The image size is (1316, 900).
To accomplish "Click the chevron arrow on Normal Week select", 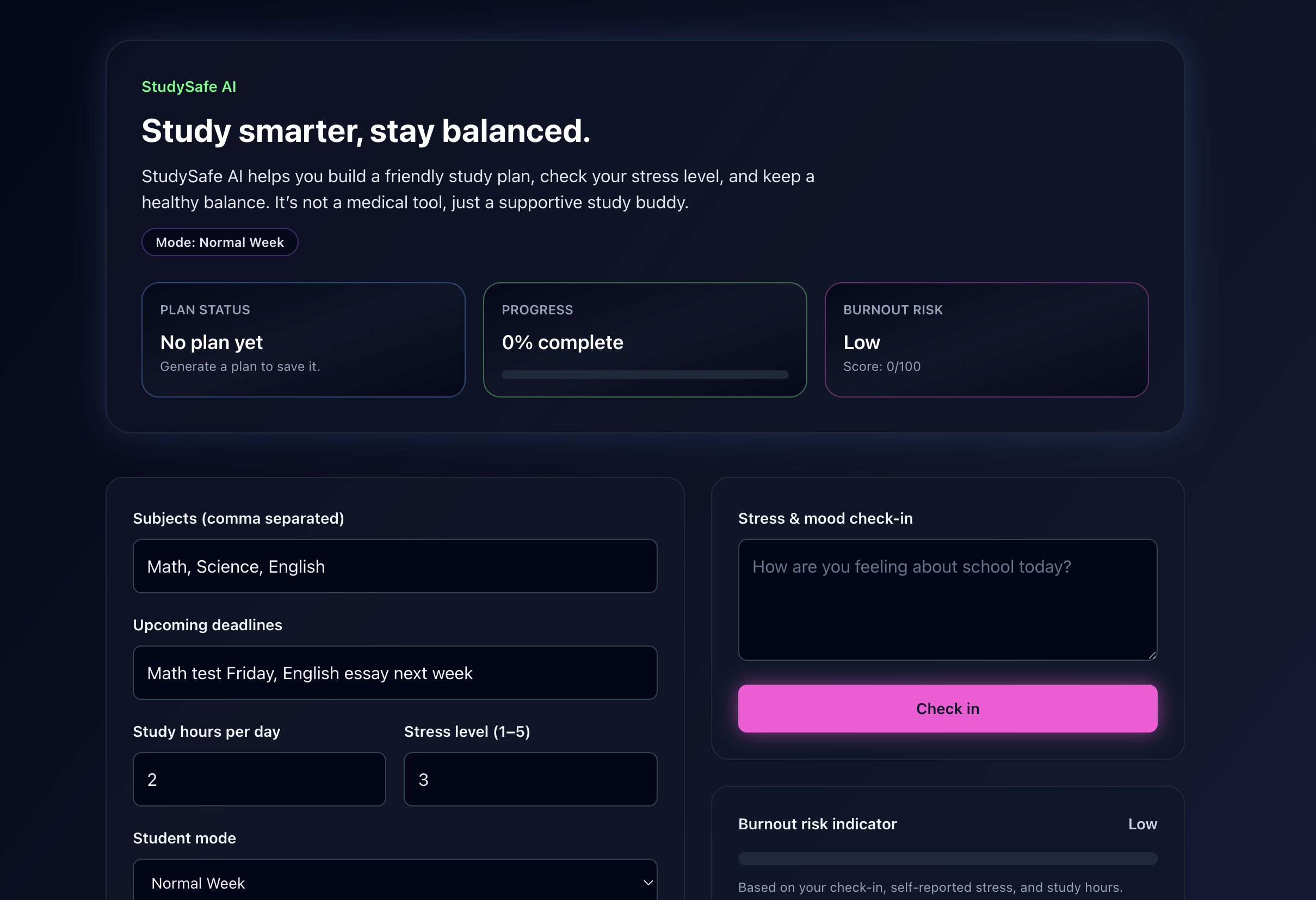I will 648,883.
